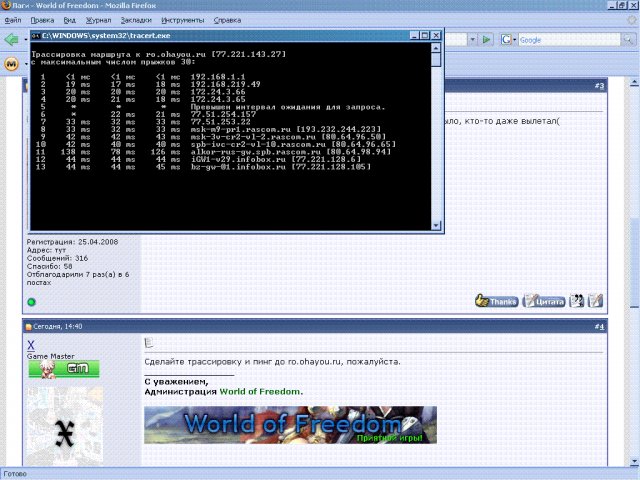Click the Готово status bar text
The width and height of the screenshot is (640, 480).
pyautogui.click(x=15, y=474)
